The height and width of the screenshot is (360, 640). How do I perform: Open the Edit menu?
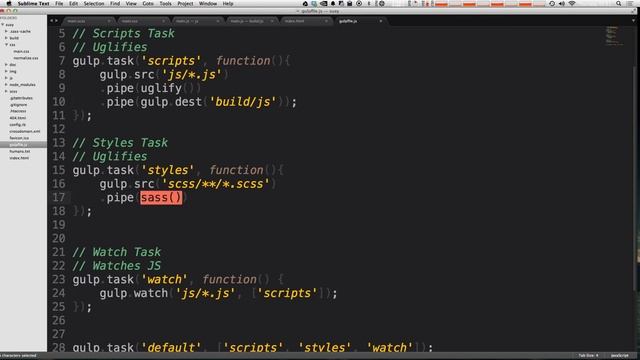[x=73, y=4]
